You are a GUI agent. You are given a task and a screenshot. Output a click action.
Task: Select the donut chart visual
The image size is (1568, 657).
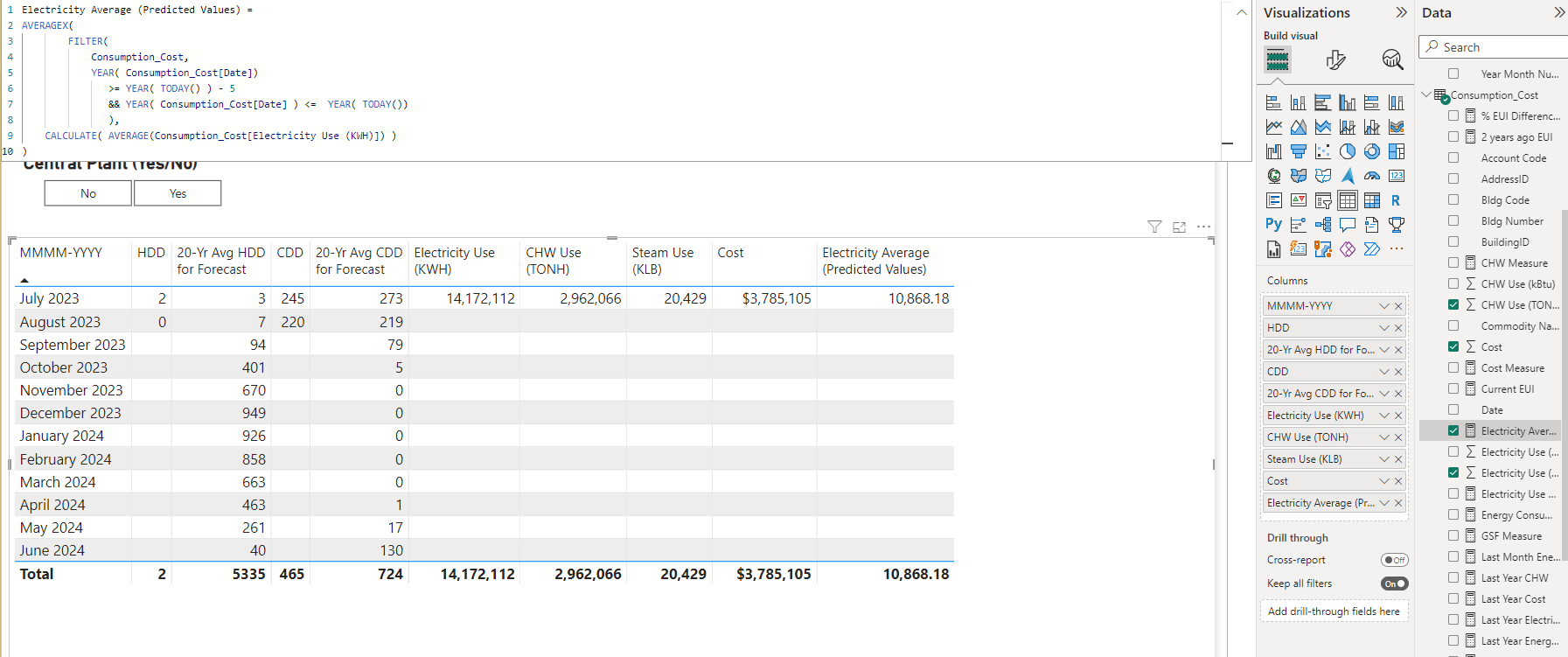point(1372,151)
